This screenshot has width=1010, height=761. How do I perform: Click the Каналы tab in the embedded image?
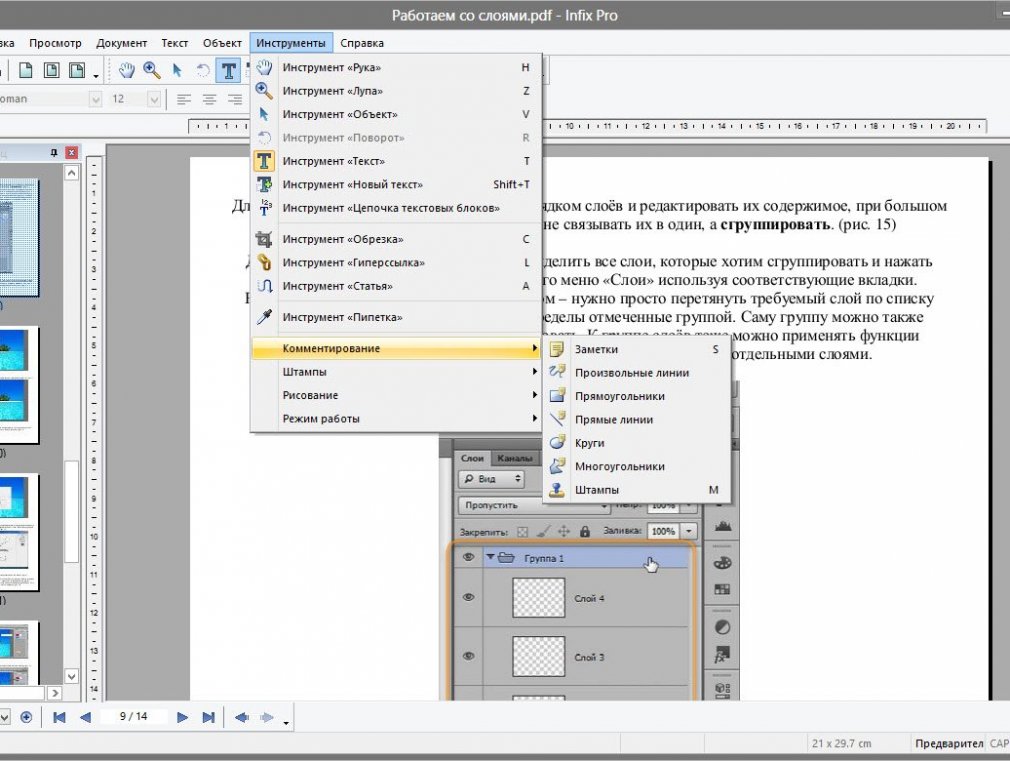515,458
